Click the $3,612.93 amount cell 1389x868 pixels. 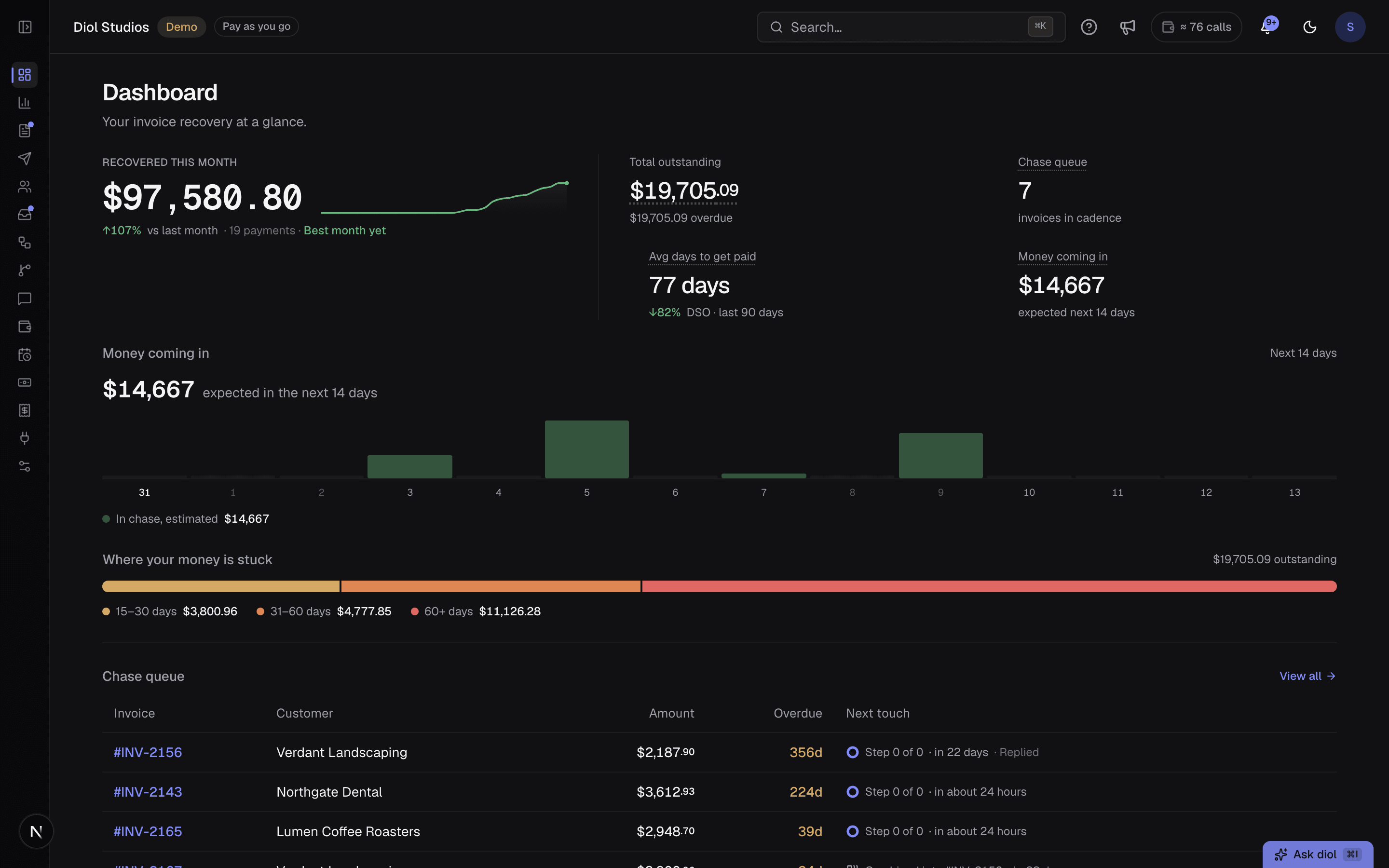665,792
